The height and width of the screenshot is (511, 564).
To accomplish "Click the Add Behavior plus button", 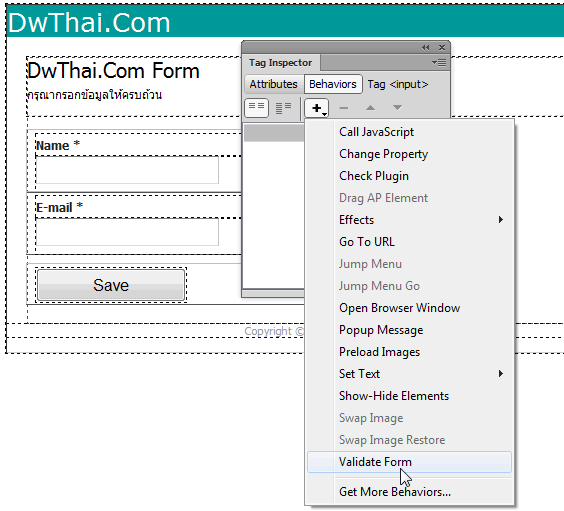I will click(317, 108).
